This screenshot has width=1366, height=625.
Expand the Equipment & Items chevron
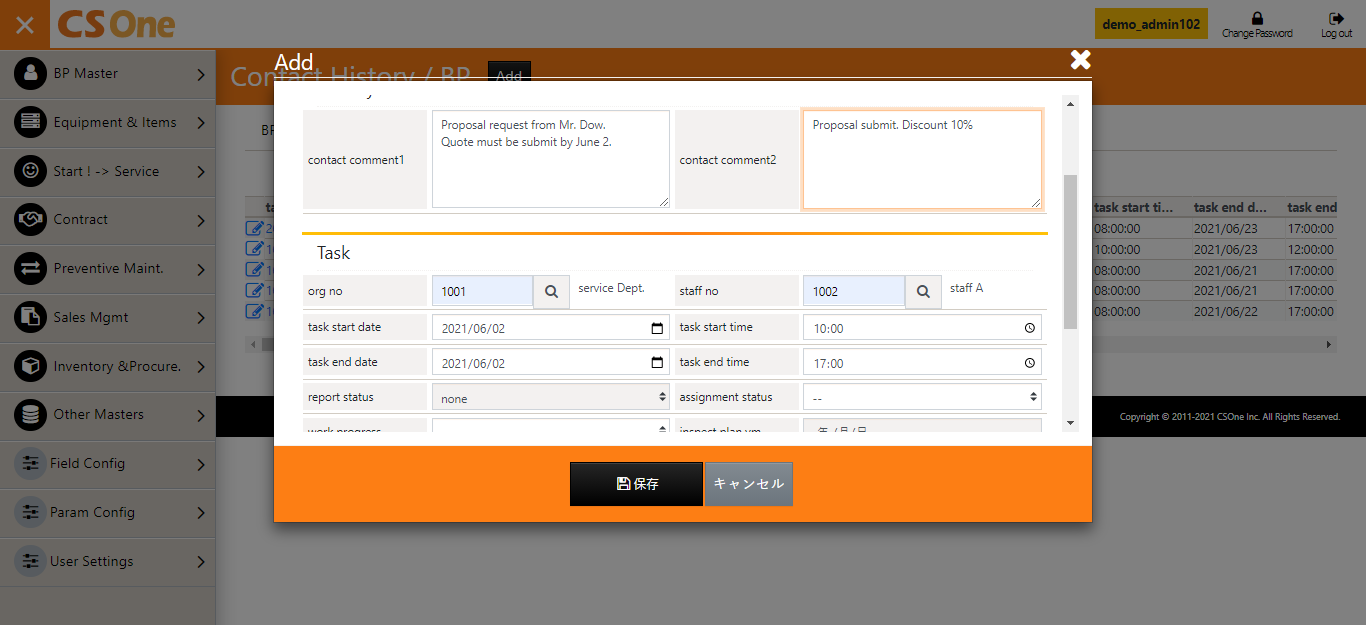click(x=200, y=123)
